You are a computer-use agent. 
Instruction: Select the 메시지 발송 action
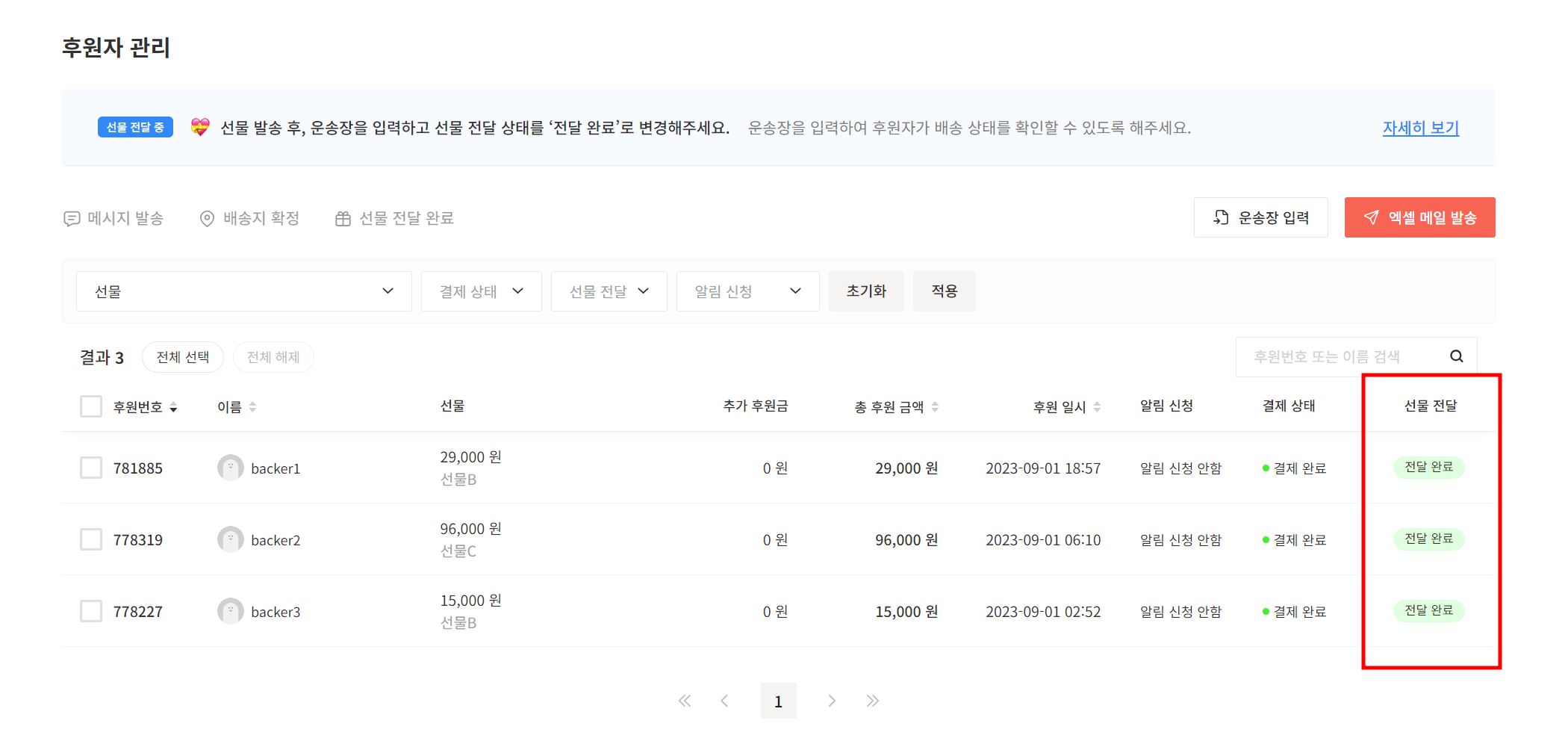click(113, 218)
